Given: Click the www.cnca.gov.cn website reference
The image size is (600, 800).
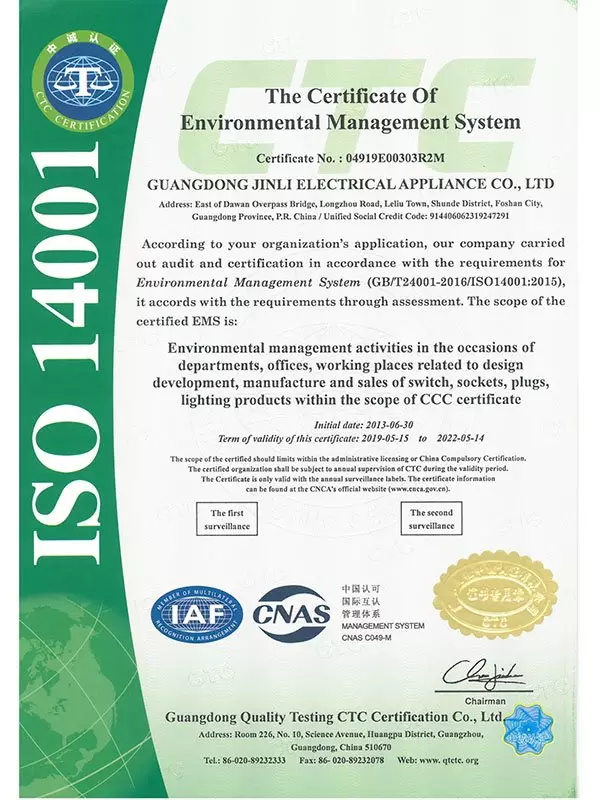Looking at the screenshot, I should pos(419,489).
